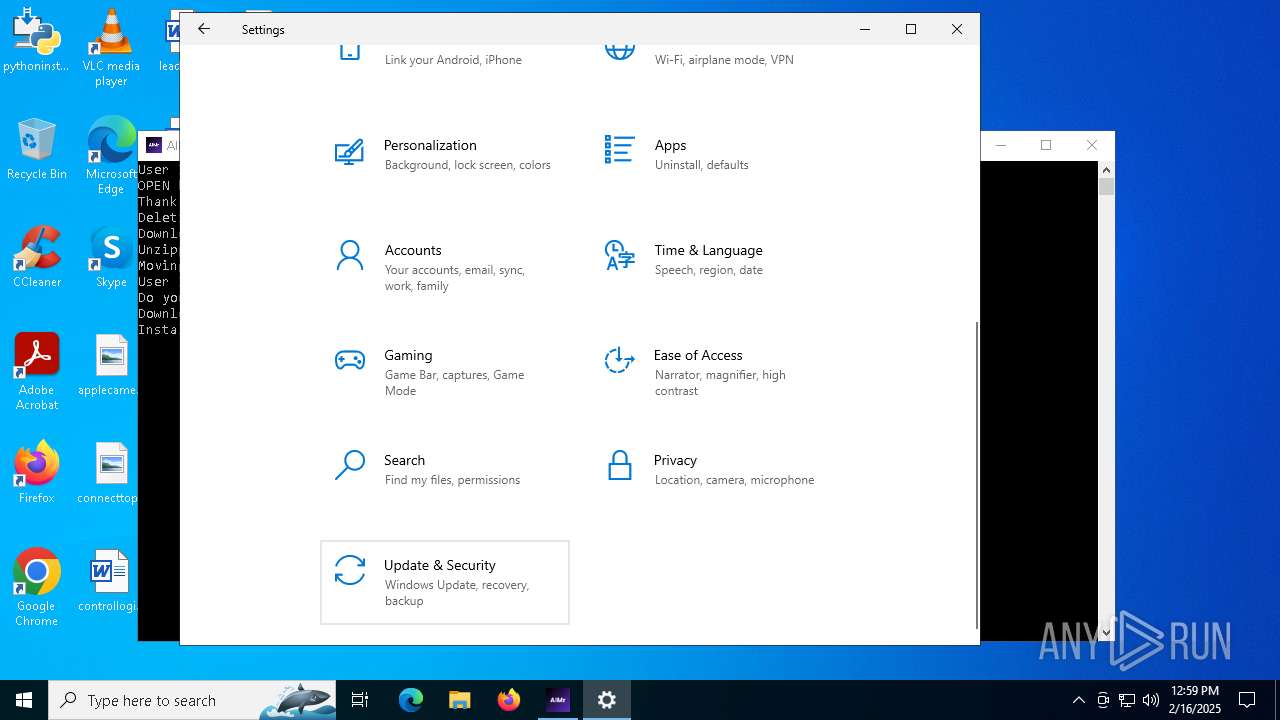Click the Settings gear taskbar button
The height and width of the screenshot is (720, 1280).
coord(607,700)
